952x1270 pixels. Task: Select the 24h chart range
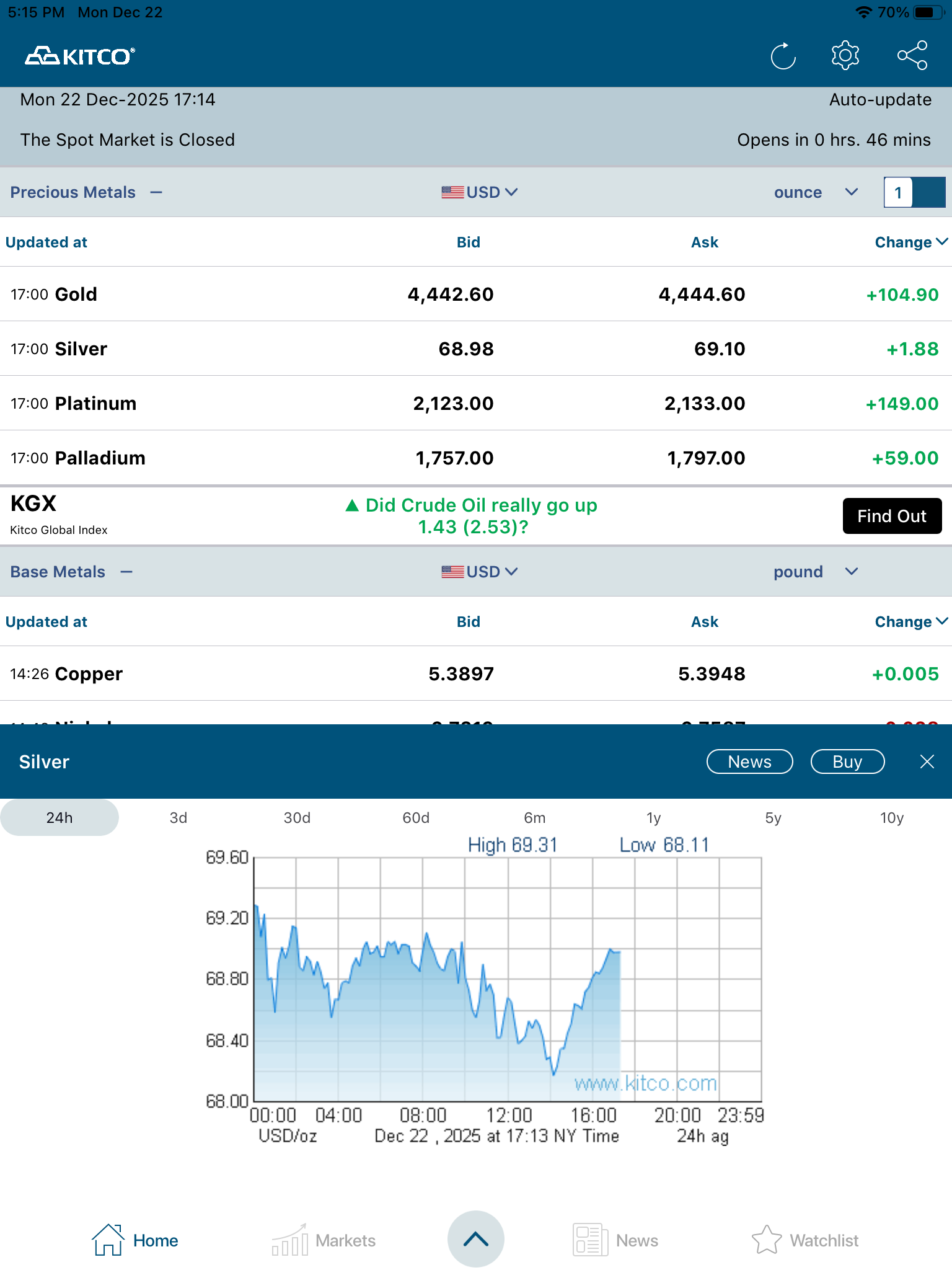(59, 817)
